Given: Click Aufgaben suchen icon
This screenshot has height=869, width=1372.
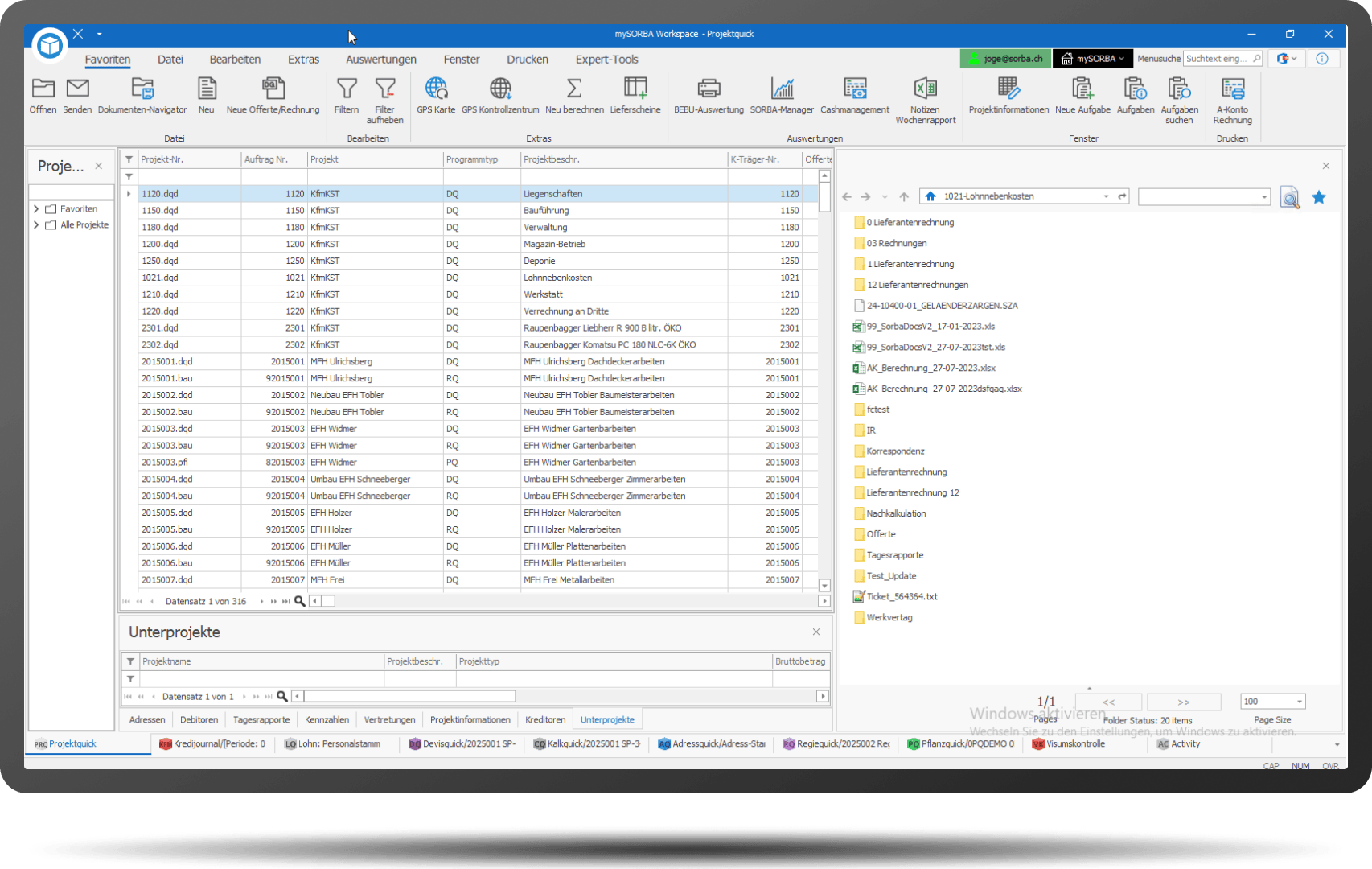Looking at the screenshot, I should tap(1179, 89).
